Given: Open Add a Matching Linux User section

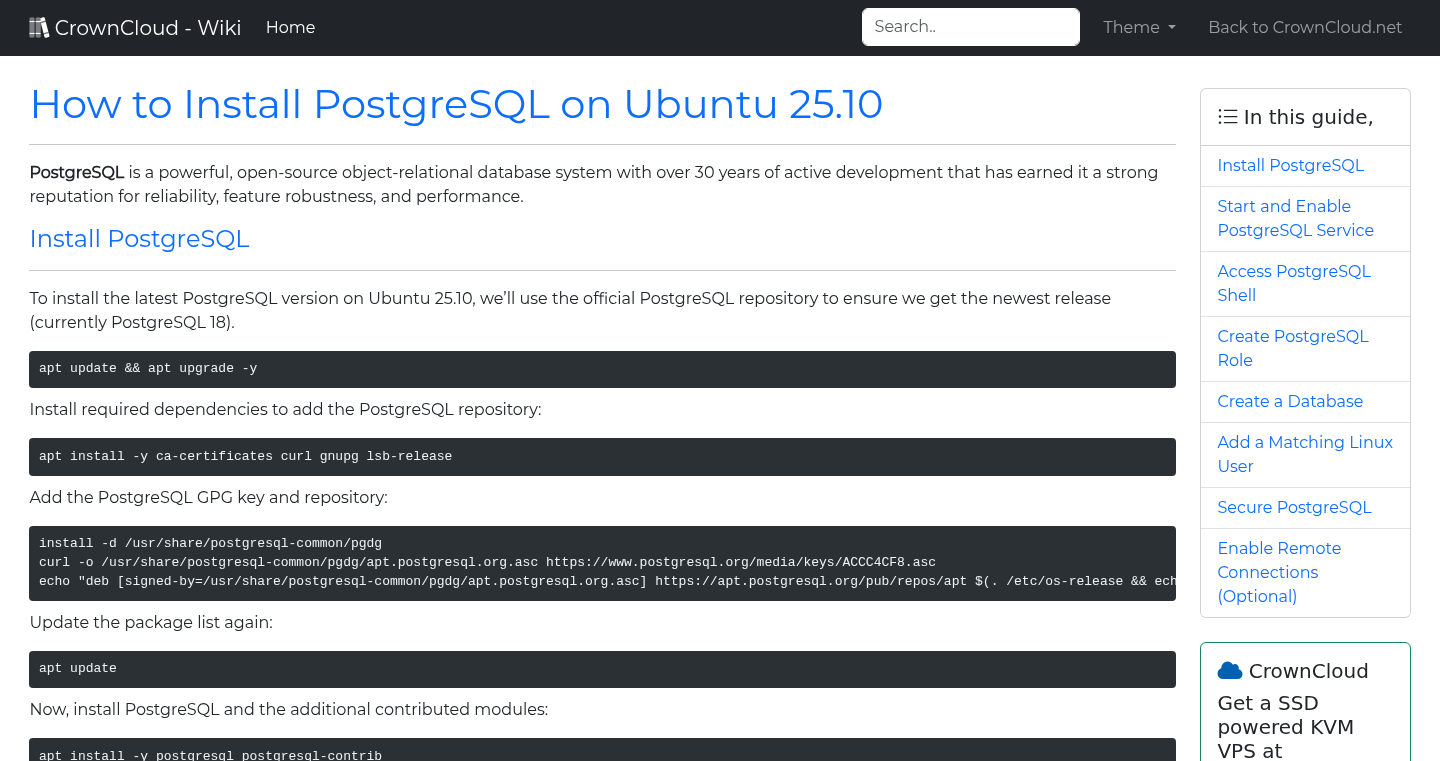Looking at the screenshot, I should coord(1305,454).
